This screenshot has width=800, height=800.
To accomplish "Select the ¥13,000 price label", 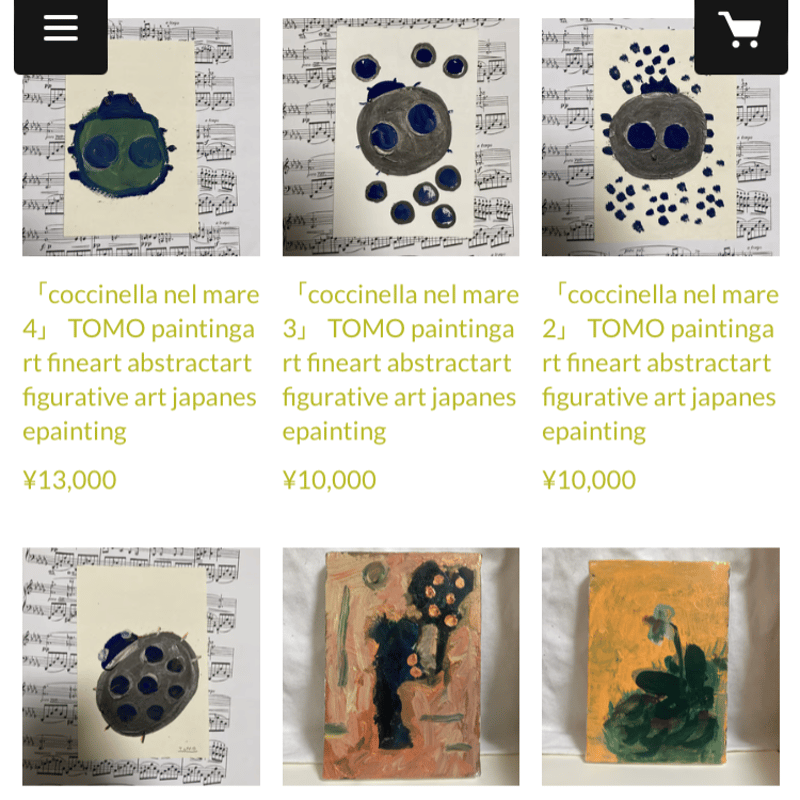I will tap(70, 480).
